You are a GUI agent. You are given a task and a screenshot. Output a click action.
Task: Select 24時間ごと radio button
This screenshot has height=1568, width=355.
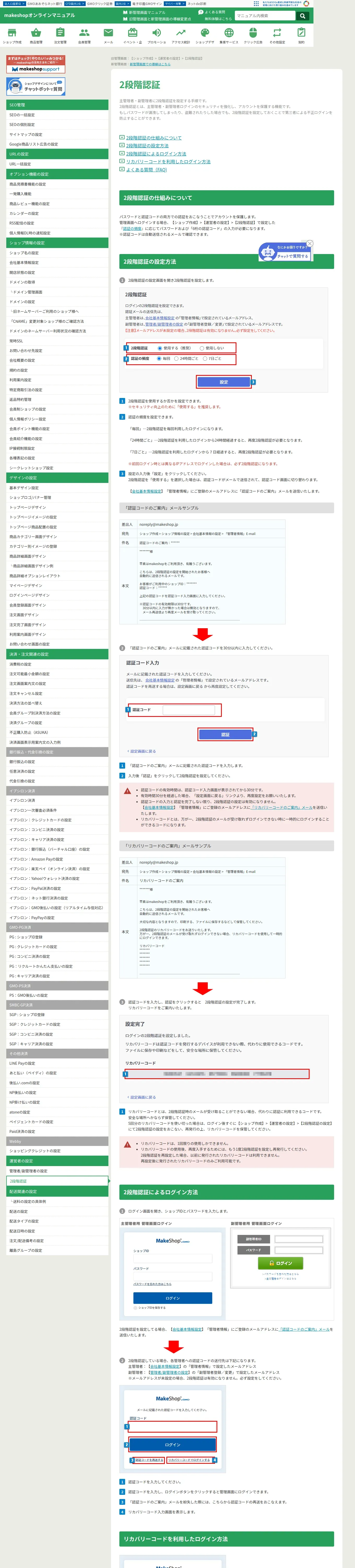pyautogui.click(x=176, y=359)
